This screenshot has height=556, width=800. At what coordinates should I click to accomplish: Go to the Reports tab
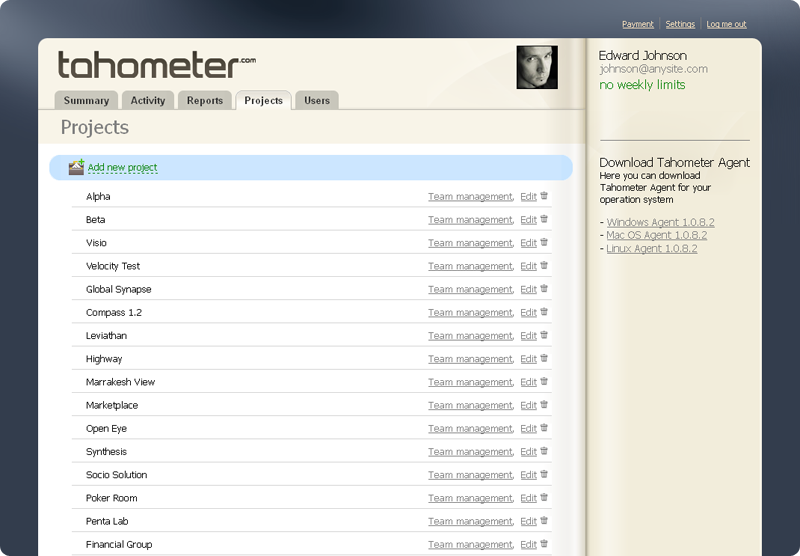coord(205,100)
